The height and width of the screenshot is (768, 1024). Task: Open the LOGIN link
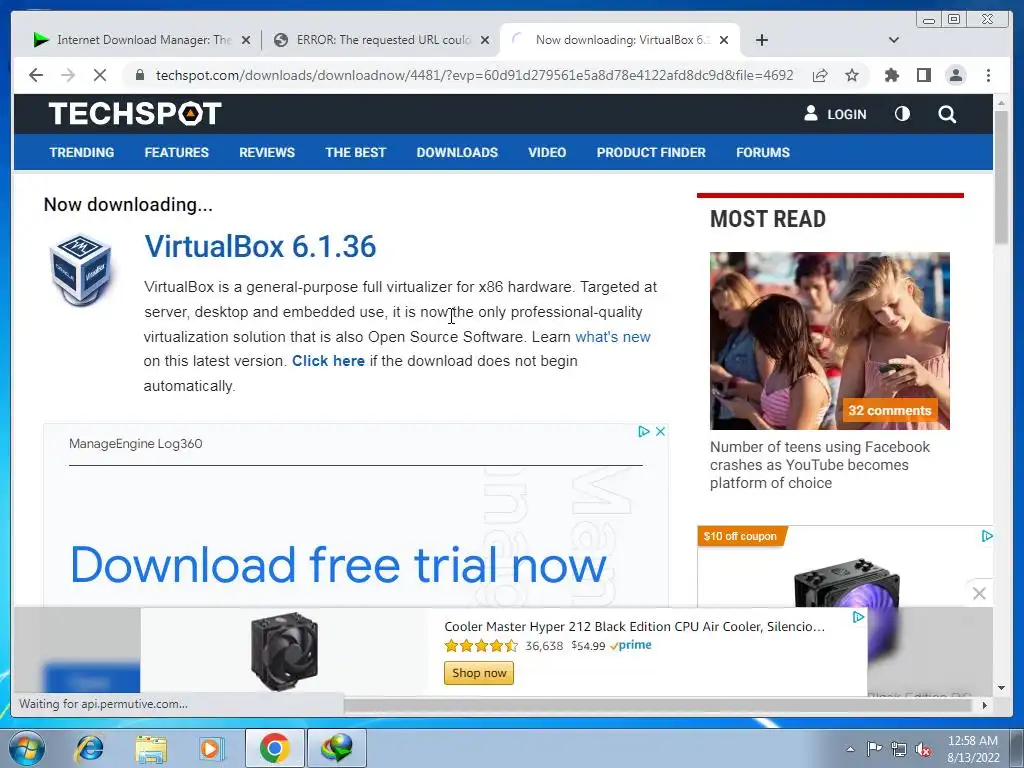tap(835, 114)
